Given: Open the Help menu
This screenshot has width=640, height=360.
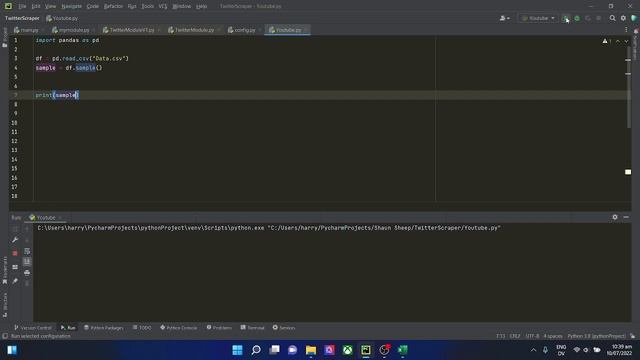Looking at the screenshot, I should point(201,6).
